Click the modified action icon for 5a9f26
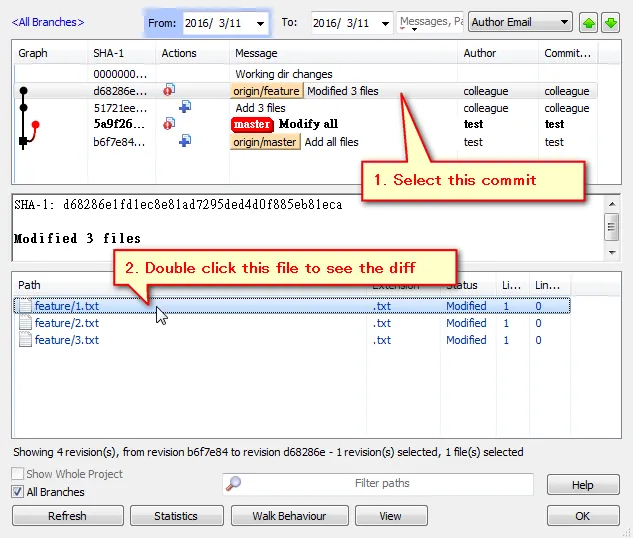633x538 pixels. (169, 124)
